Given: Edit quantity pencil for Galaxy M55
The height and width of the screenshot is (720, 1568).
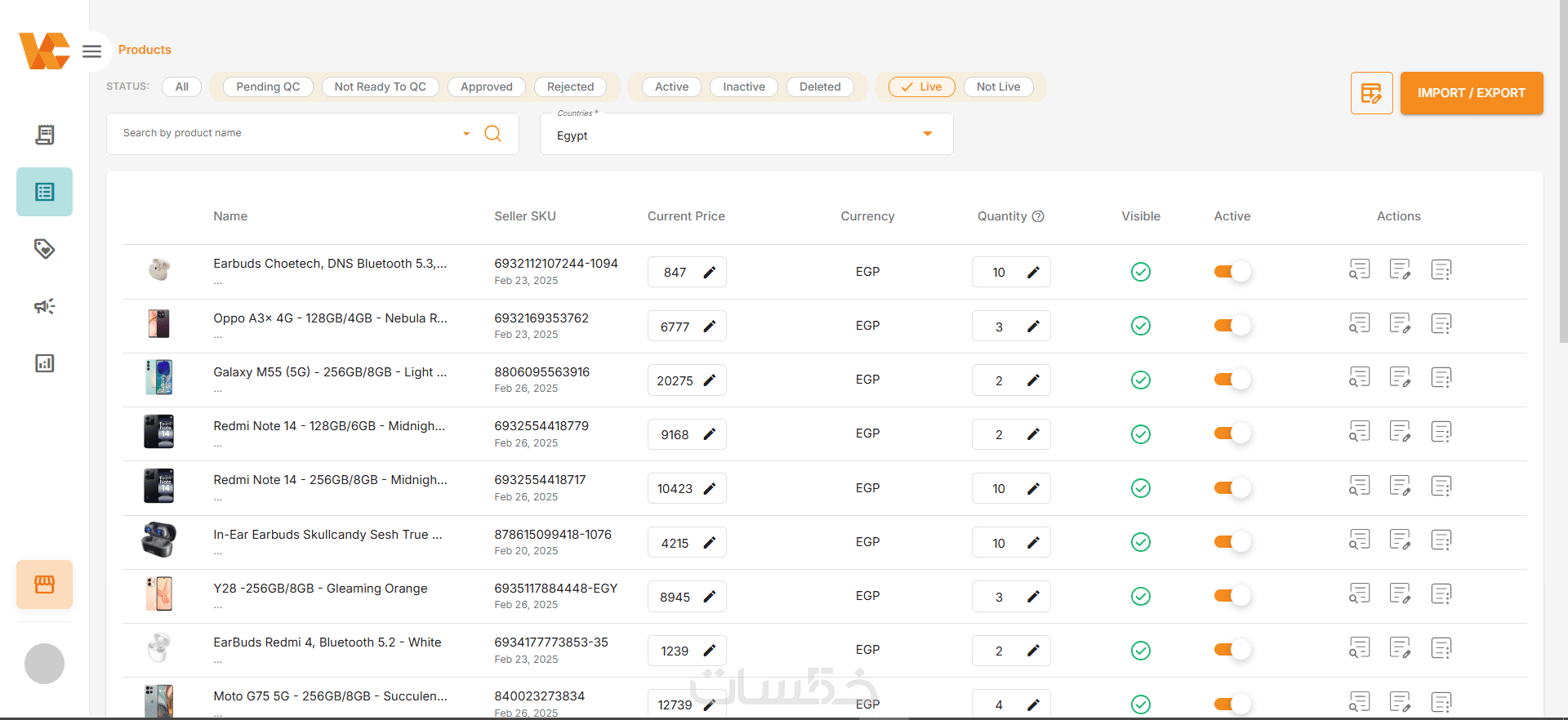Looking at the screenshot, I should (1033, 380).
